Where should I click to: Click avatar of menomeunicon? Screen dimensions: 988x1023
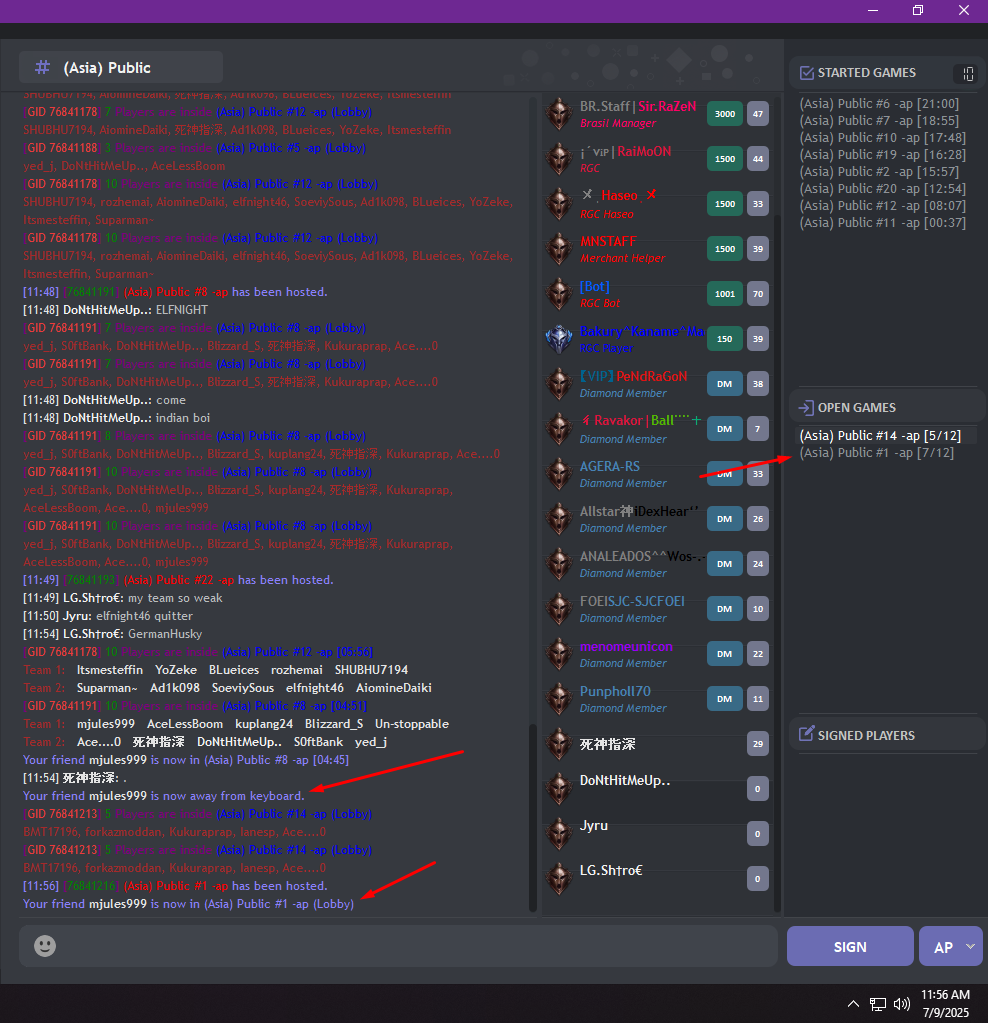[x=559, y=654]
